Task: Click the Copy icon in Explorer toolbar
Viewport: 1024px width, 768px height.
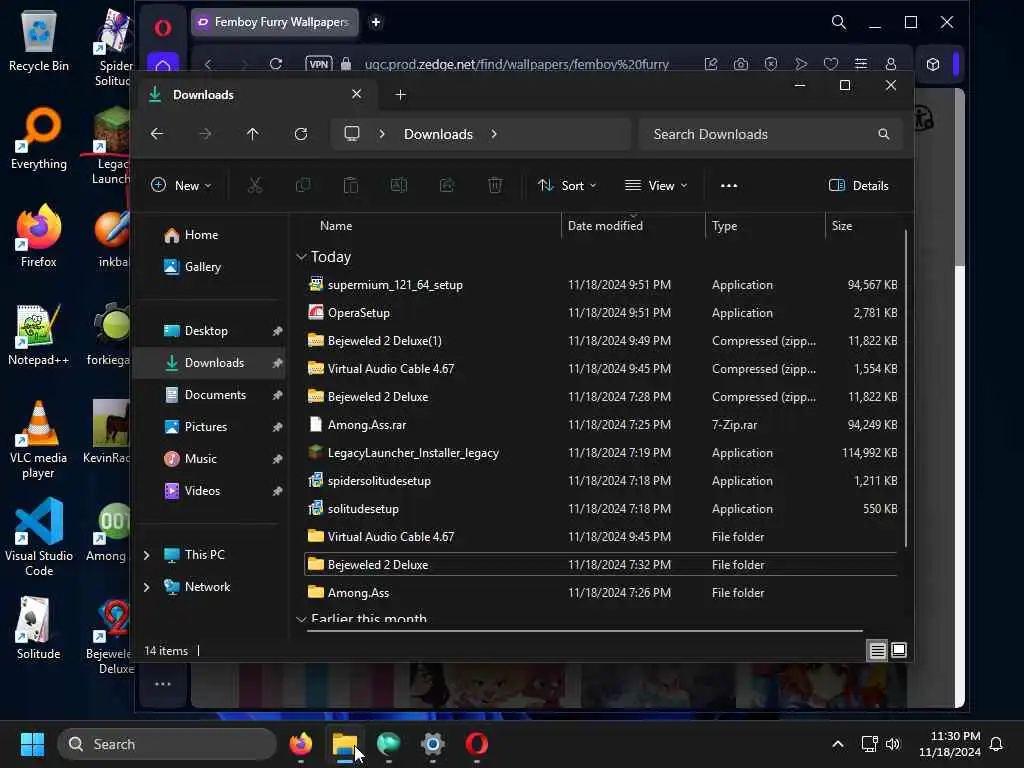Action: click(303, 185)
